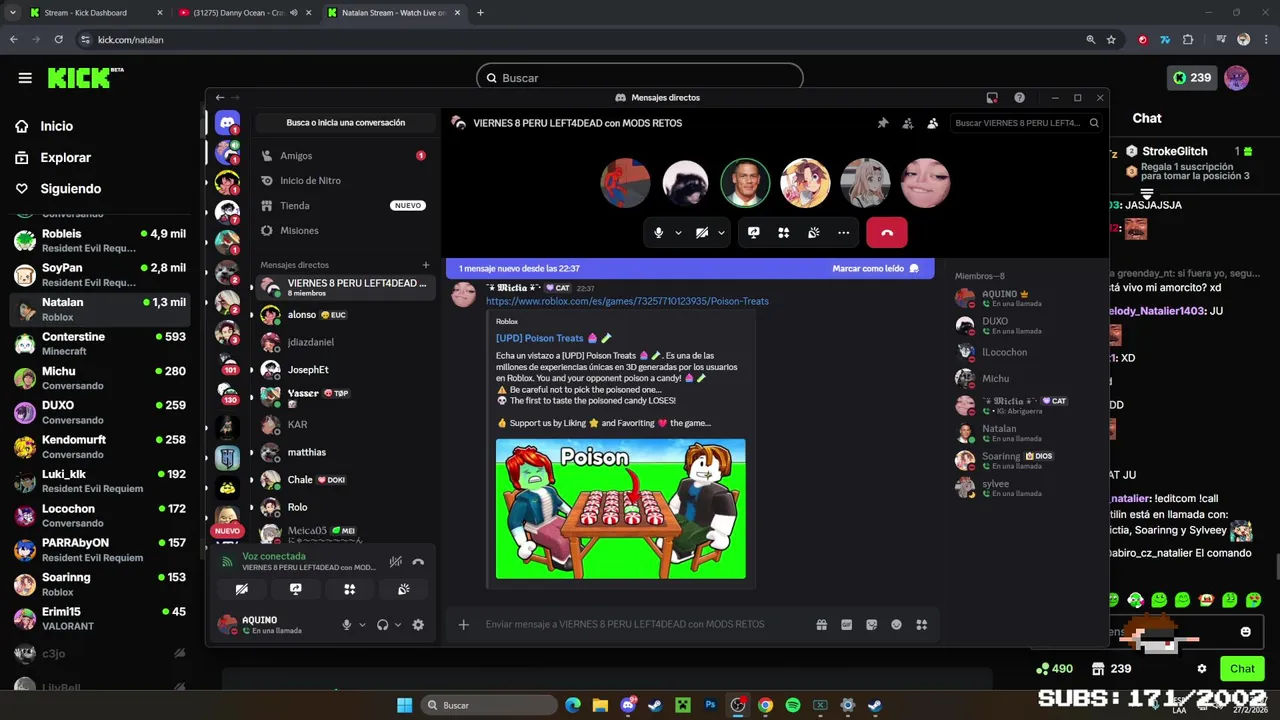Open sticker picker in message box
1280x720 pixels.
871,625
